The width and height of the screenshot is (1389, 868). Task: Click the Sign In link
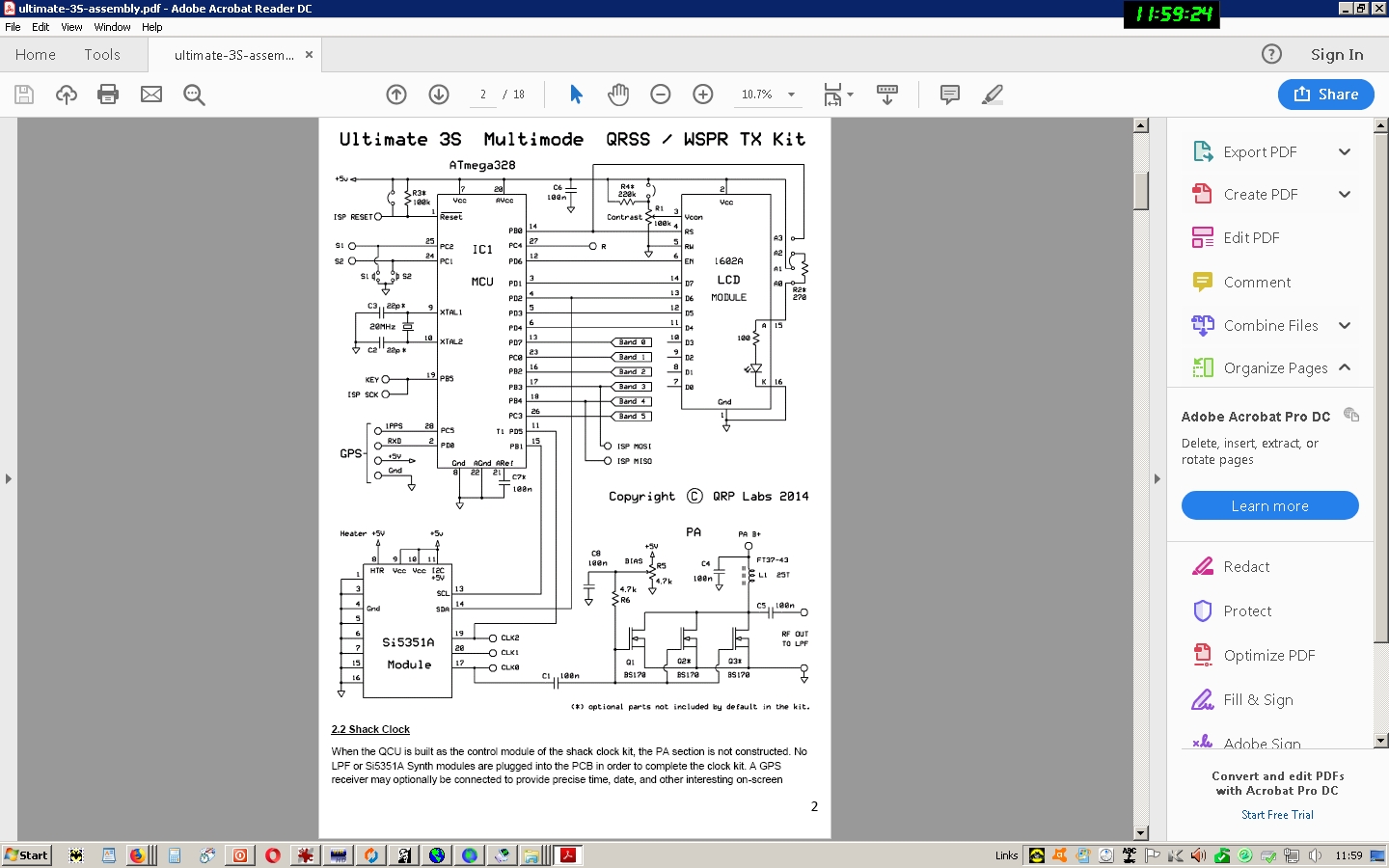click(x=1337, y=55)
